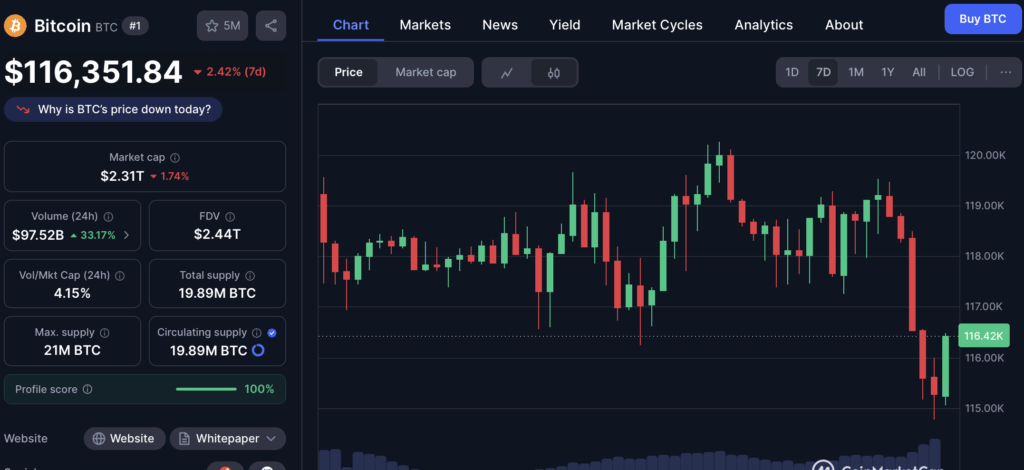The image size is (1024, 470).
Task: Open the share icon button
Action: [271, 26]
